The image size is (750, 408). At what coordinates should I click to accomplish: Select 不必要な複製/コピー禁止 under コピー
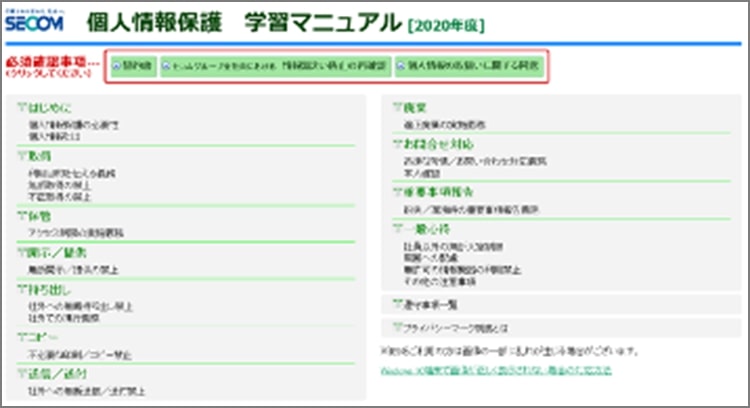pyautogui.click(x=80, y=355)
